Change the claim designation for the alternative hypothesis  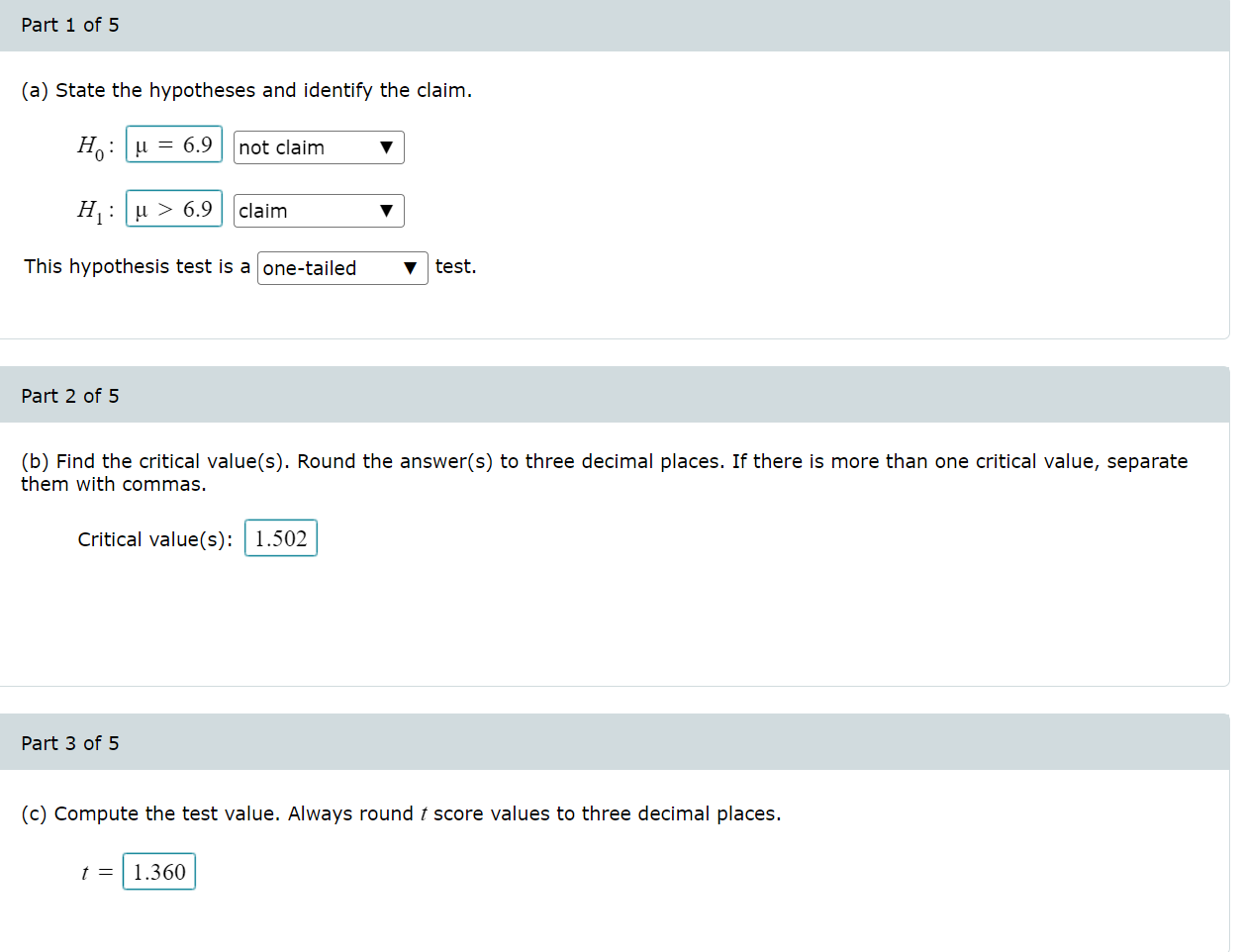pyautogui.click(x=317, y=210)
